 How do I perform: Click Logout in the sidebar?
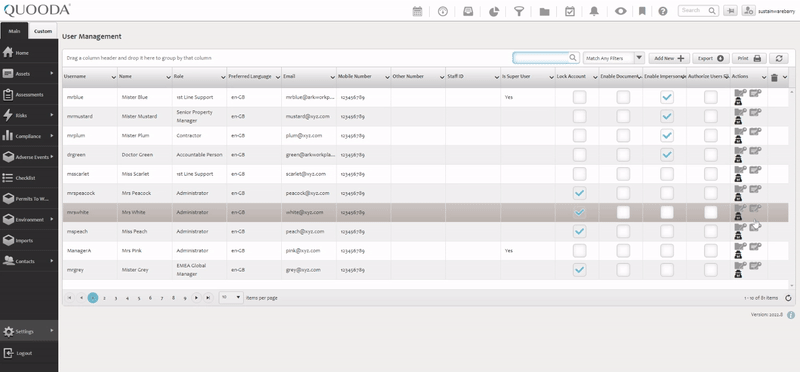[29, 353]
